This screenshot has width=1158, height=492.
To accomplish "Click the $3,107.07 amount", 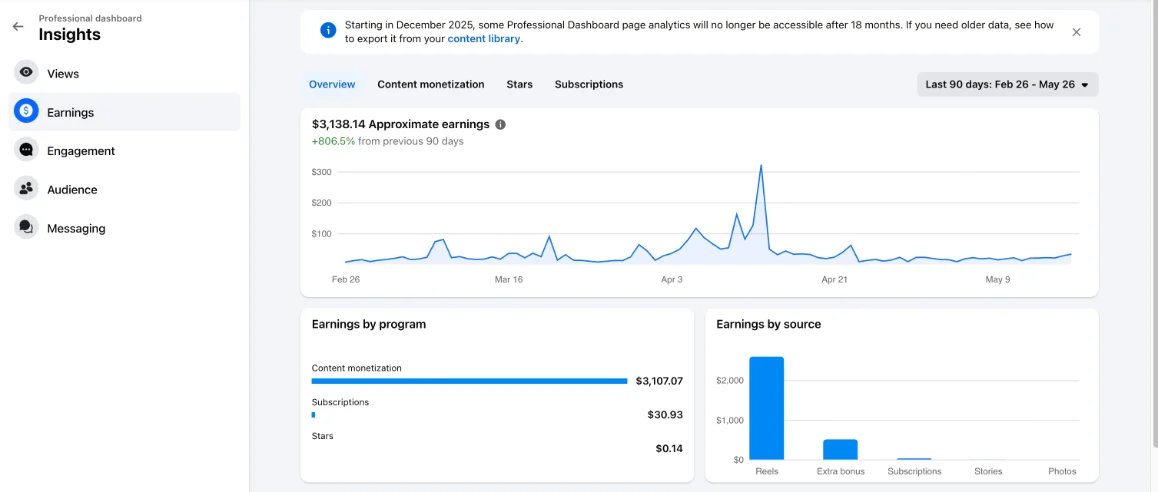I will pos(659,381).
